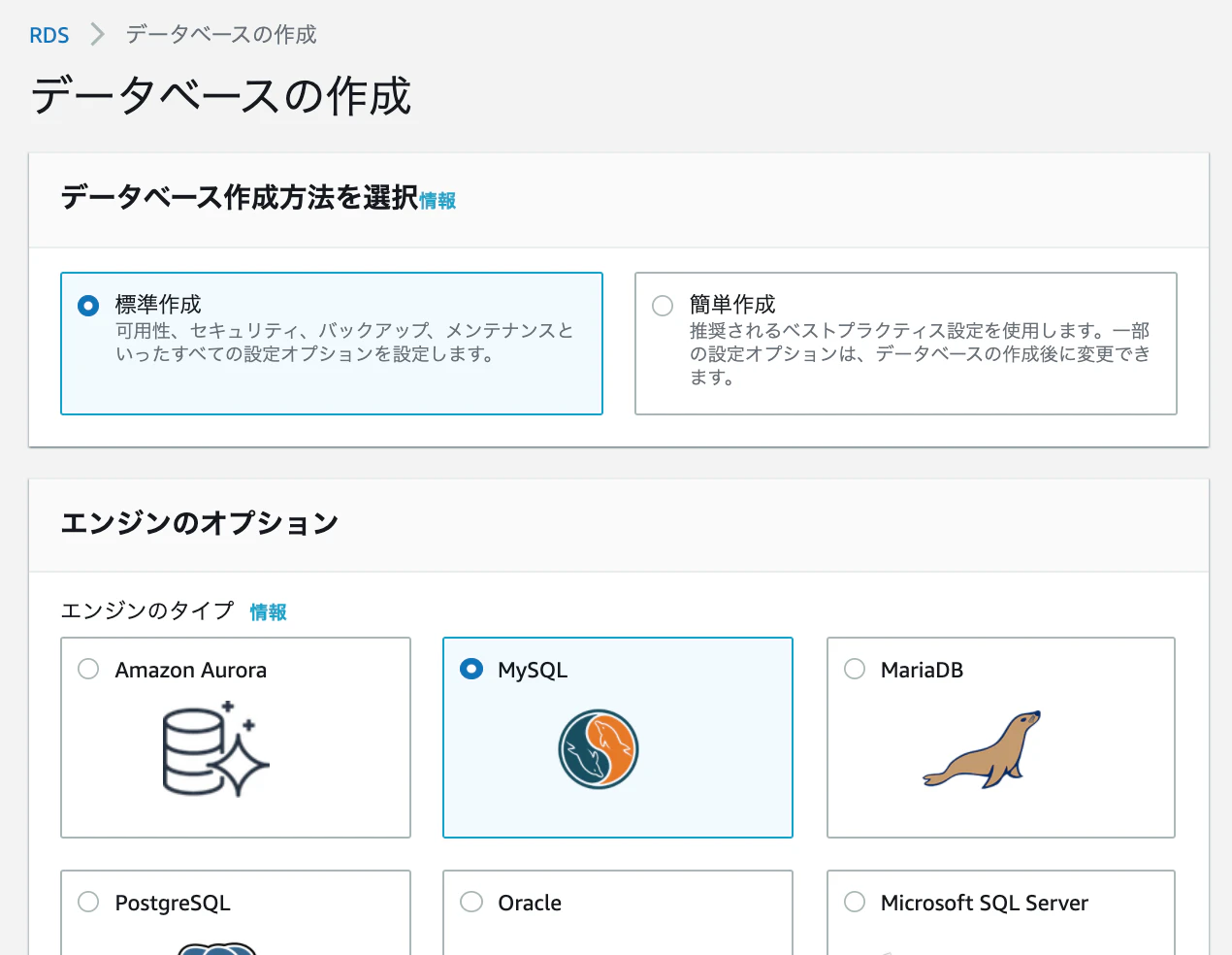
Task: Click the Amazon Aurora database sparkle icon
Action: [x=215, y=748]
